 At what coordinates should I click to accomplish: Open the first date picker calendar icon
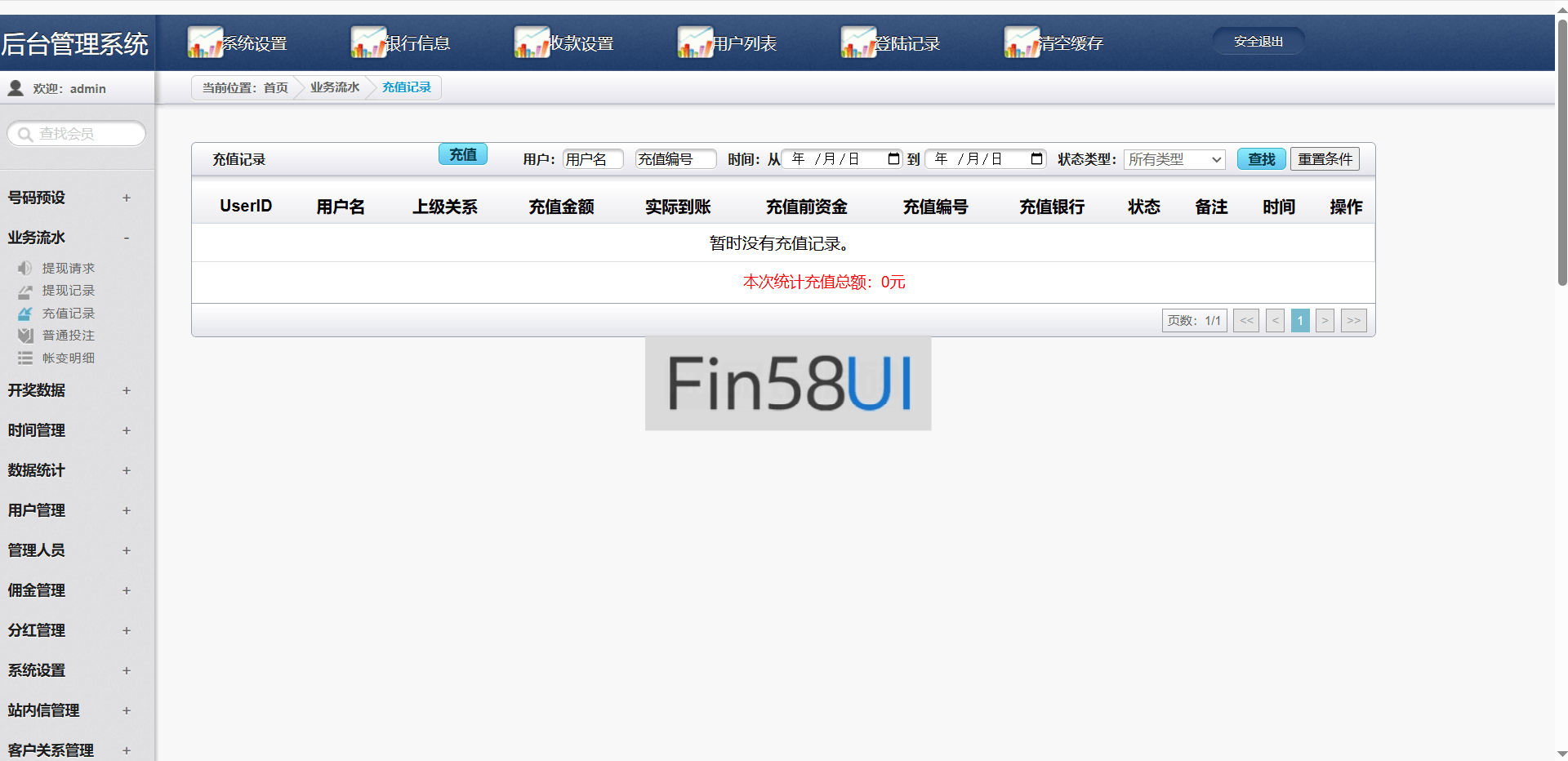point(892,158)
